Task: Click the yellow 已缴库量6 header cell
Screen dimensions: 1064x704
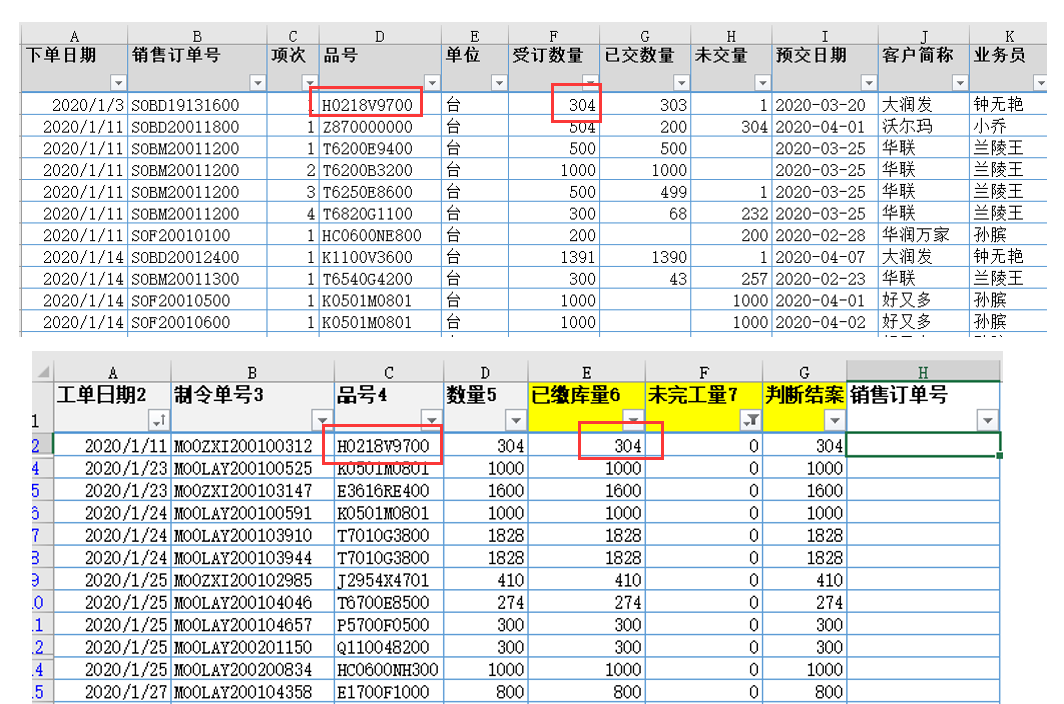Action: [x=587, y=406]
